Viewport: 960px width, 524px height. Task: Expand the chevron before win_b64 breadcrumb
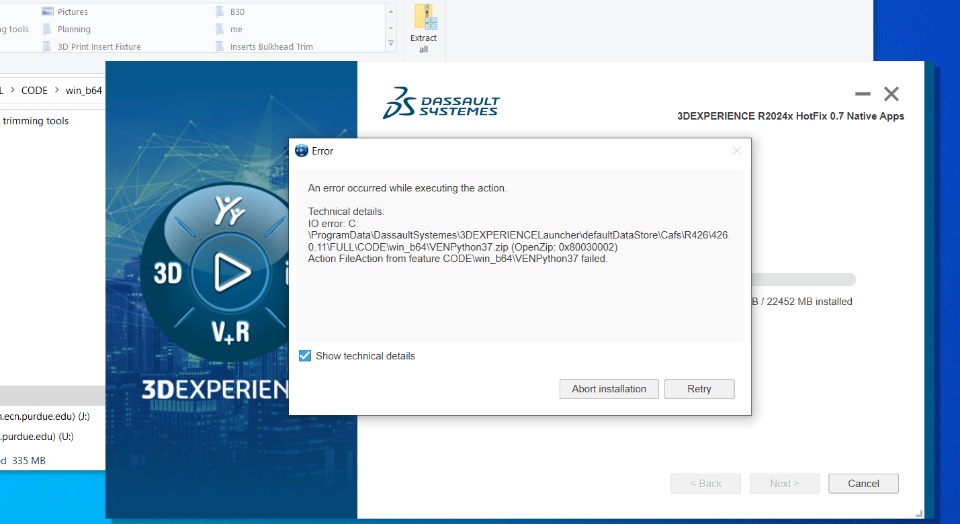[56, 90]
